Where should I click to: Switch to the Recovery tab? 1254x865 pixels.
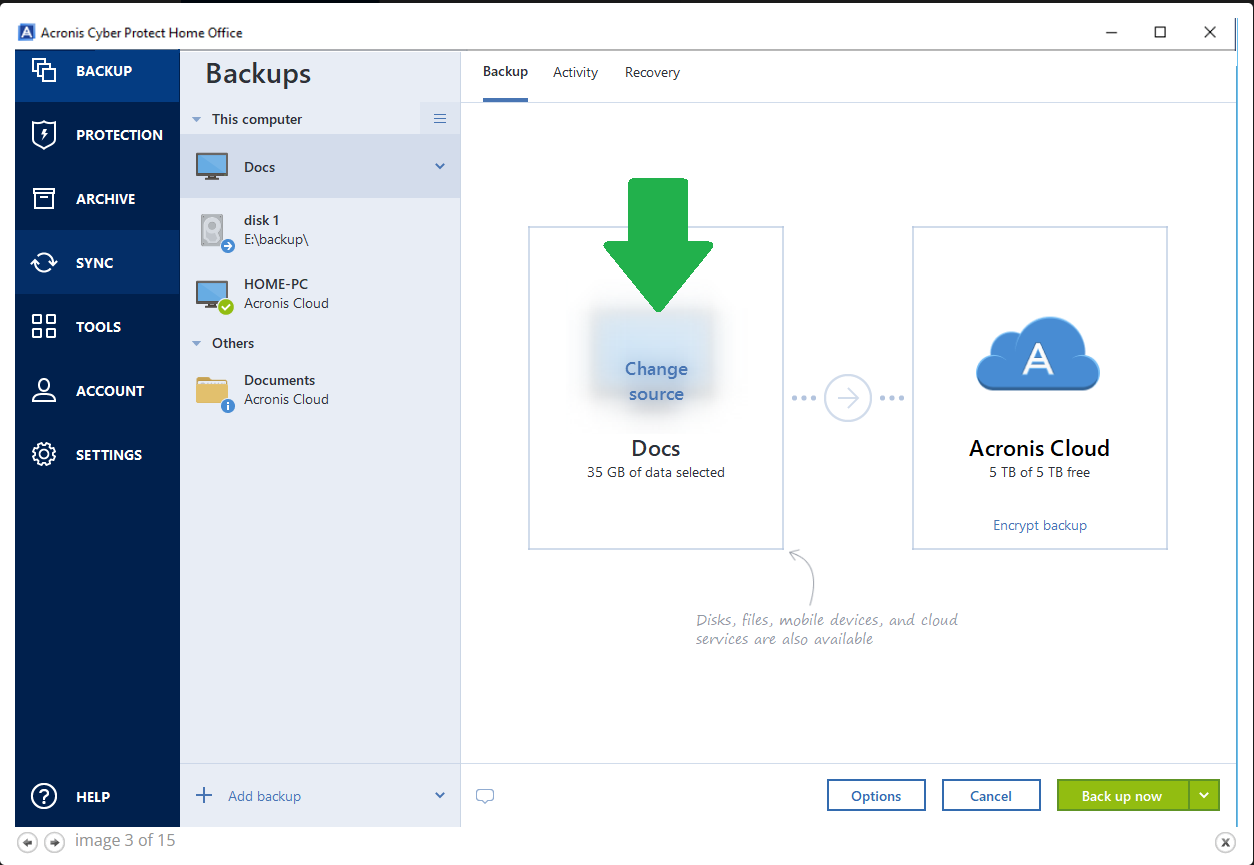pos(652,72)
